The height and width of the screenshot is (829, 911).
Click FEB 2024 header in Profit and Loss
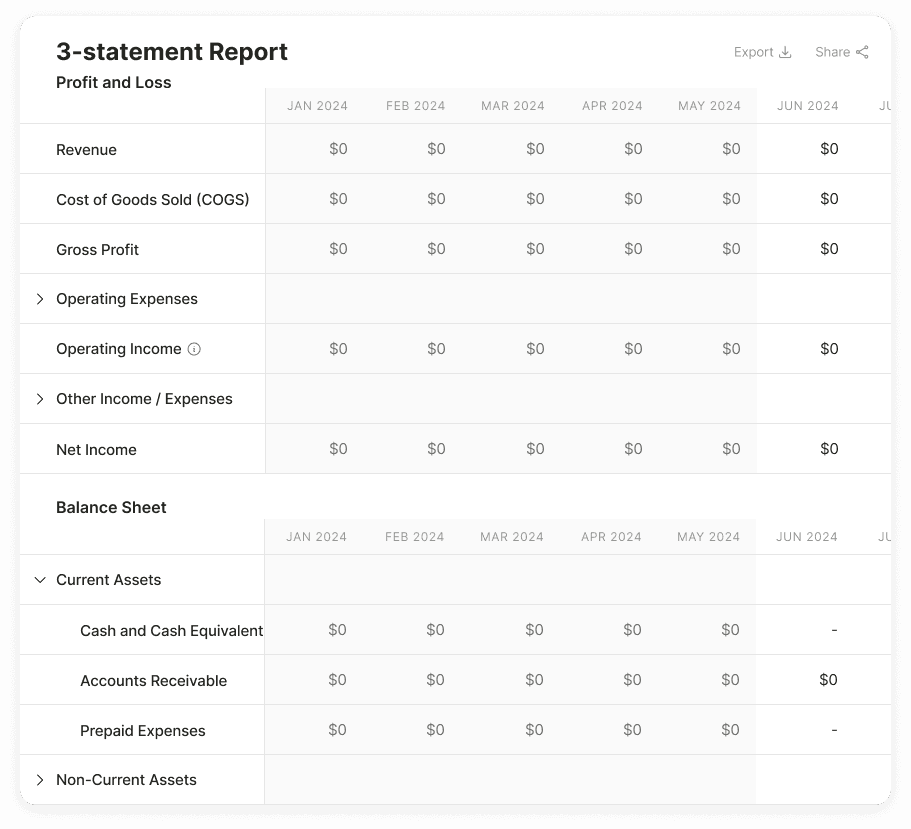(x=415, y=106)
